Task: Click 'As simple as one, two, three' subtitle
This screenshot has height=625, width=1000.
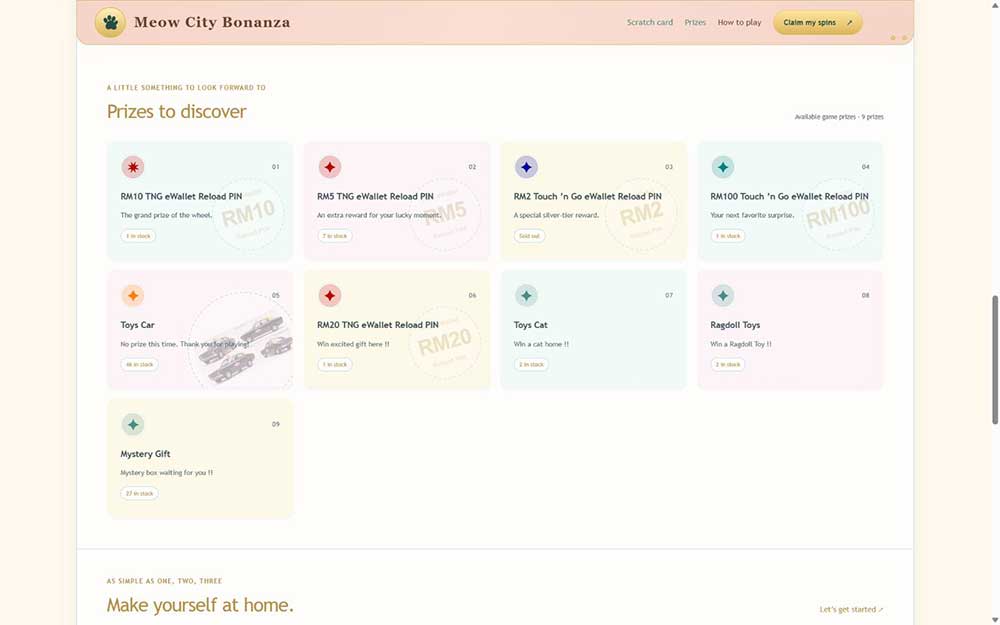Action: (x=165, y=581)
